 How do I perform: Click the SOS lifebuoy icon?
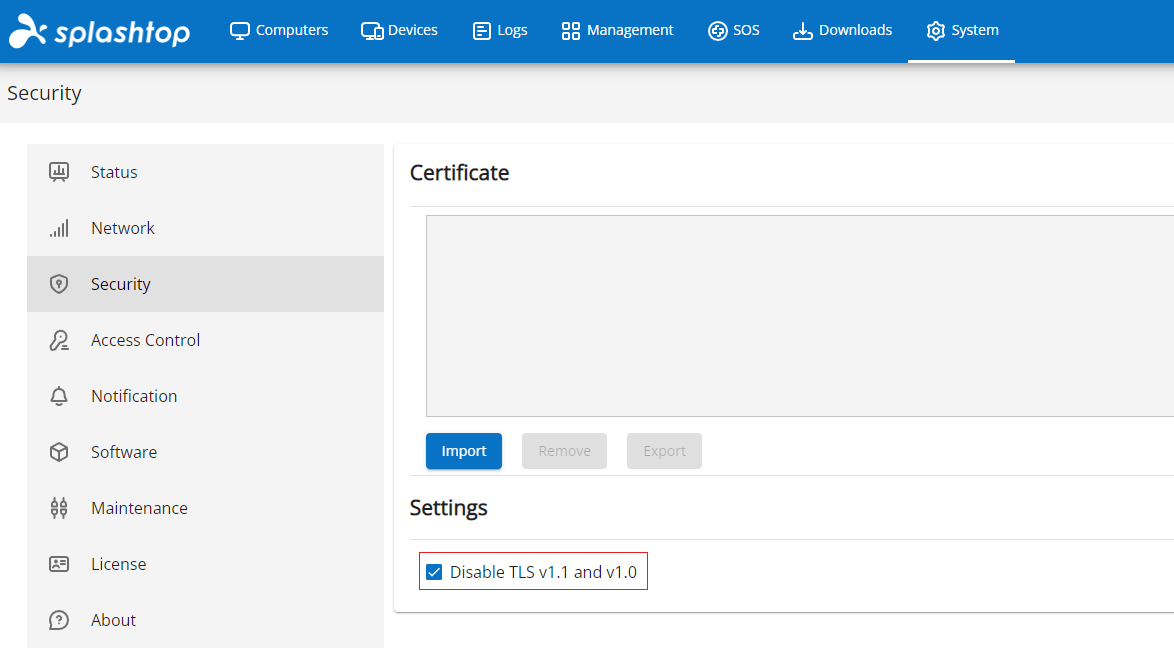click(717, 31)
